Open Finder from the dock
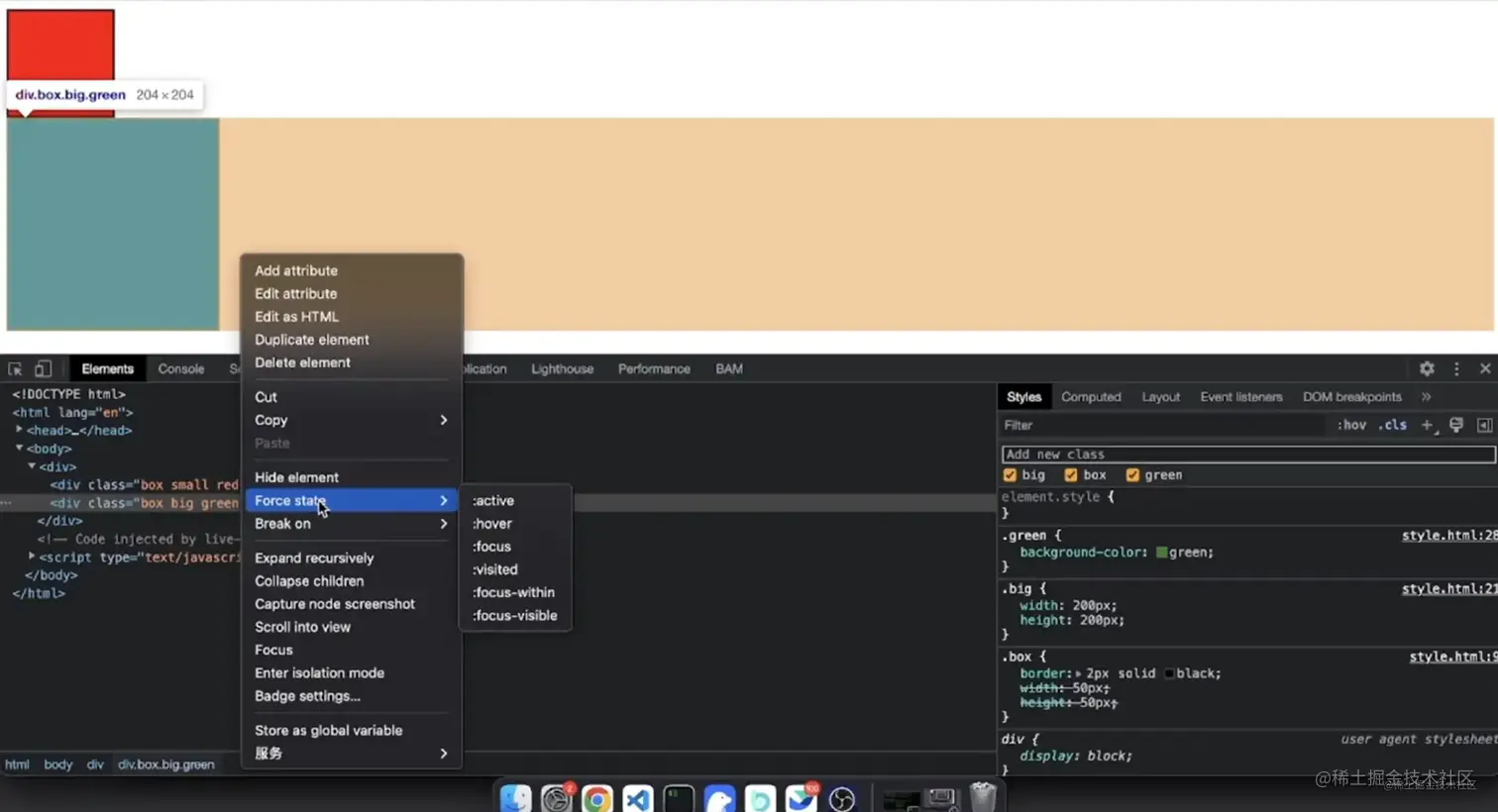 tap(515, 797)
